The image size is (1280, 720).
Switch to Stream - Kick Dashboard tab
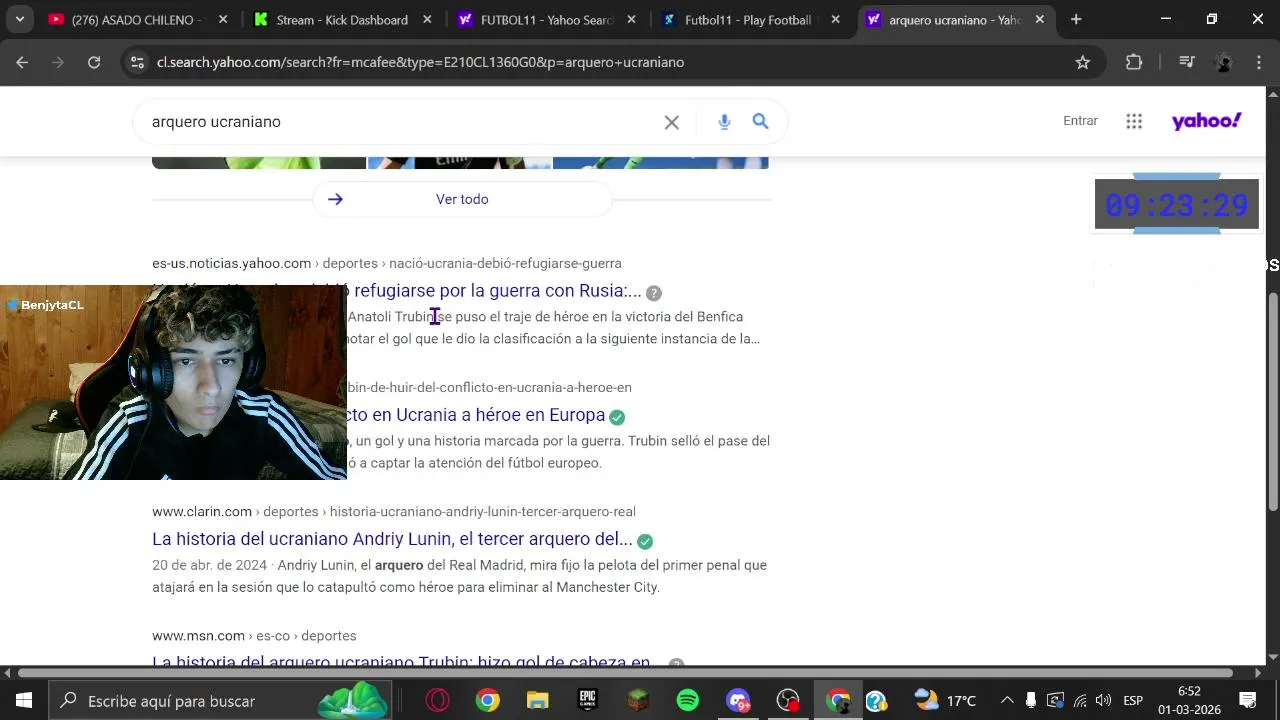(342, 19)
